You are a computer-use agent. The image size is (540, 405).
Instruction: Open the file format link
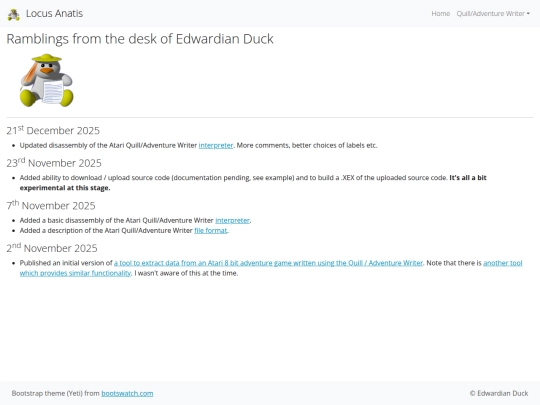tap(210, 230)
